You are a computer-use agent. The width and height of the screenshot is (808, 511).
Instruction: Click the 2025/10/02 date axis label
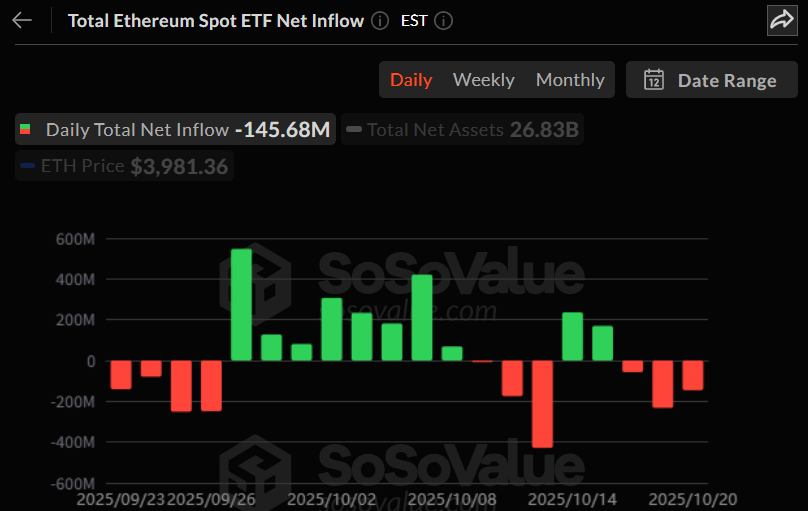pos(332,498)
